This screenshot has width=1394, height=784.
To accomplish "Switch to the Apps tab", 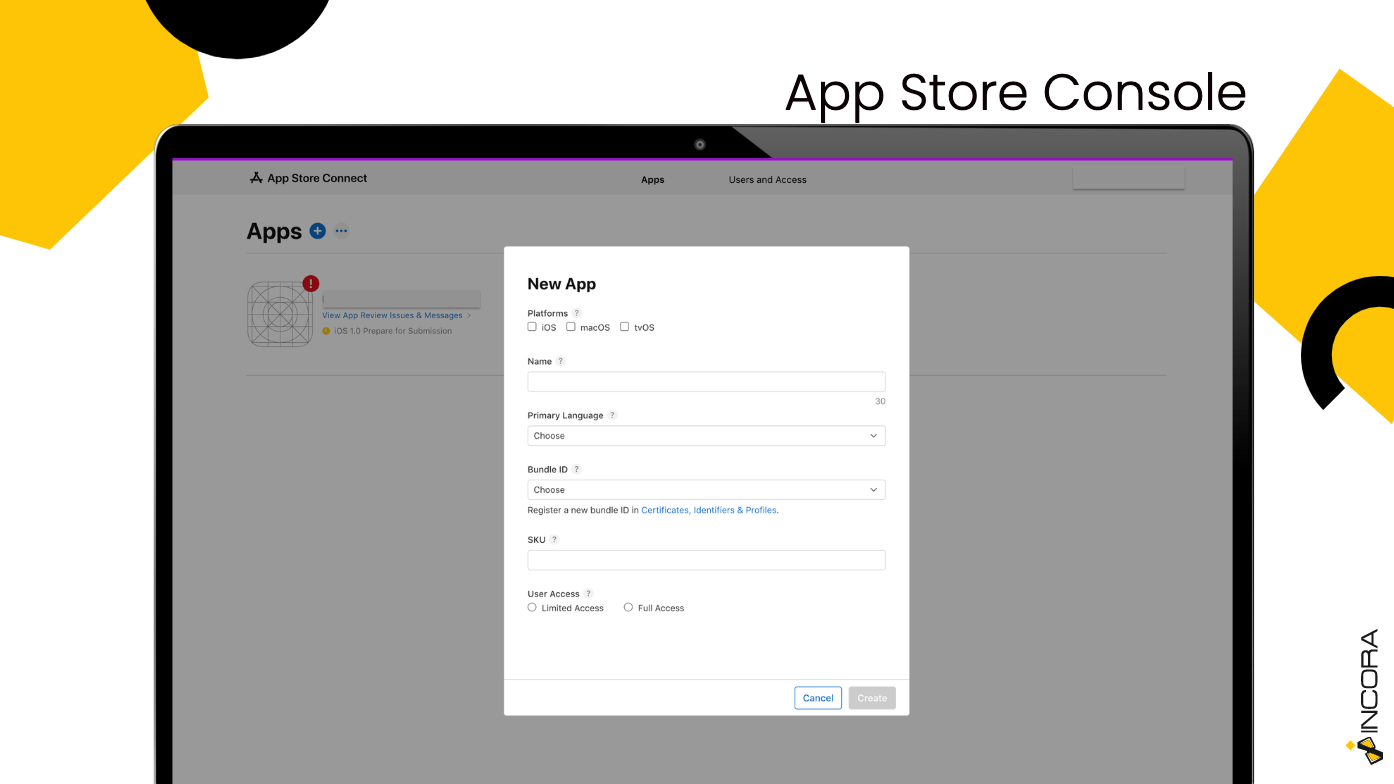I will [653, 180].
